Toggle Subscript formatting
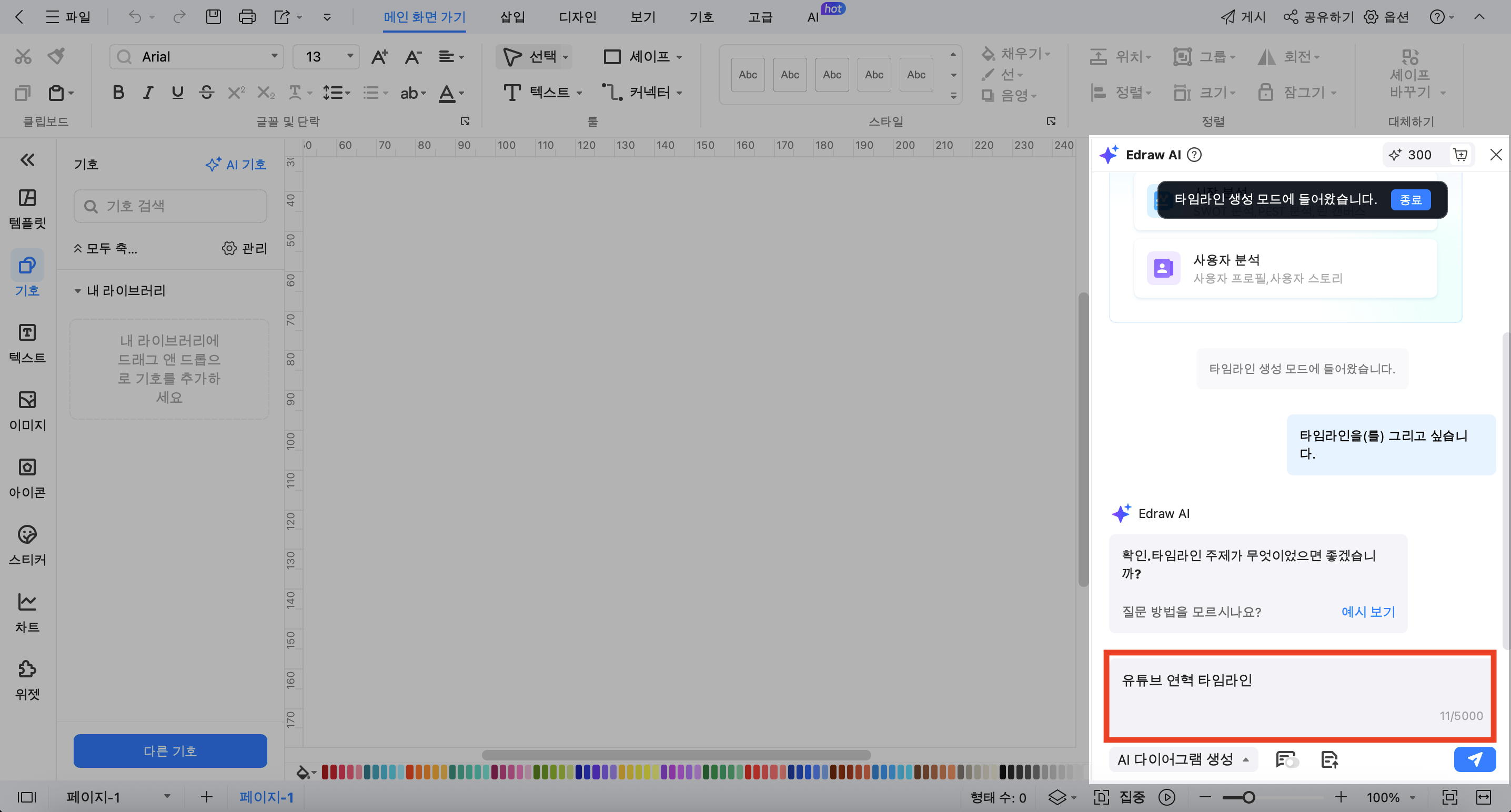 click(266, 93)
